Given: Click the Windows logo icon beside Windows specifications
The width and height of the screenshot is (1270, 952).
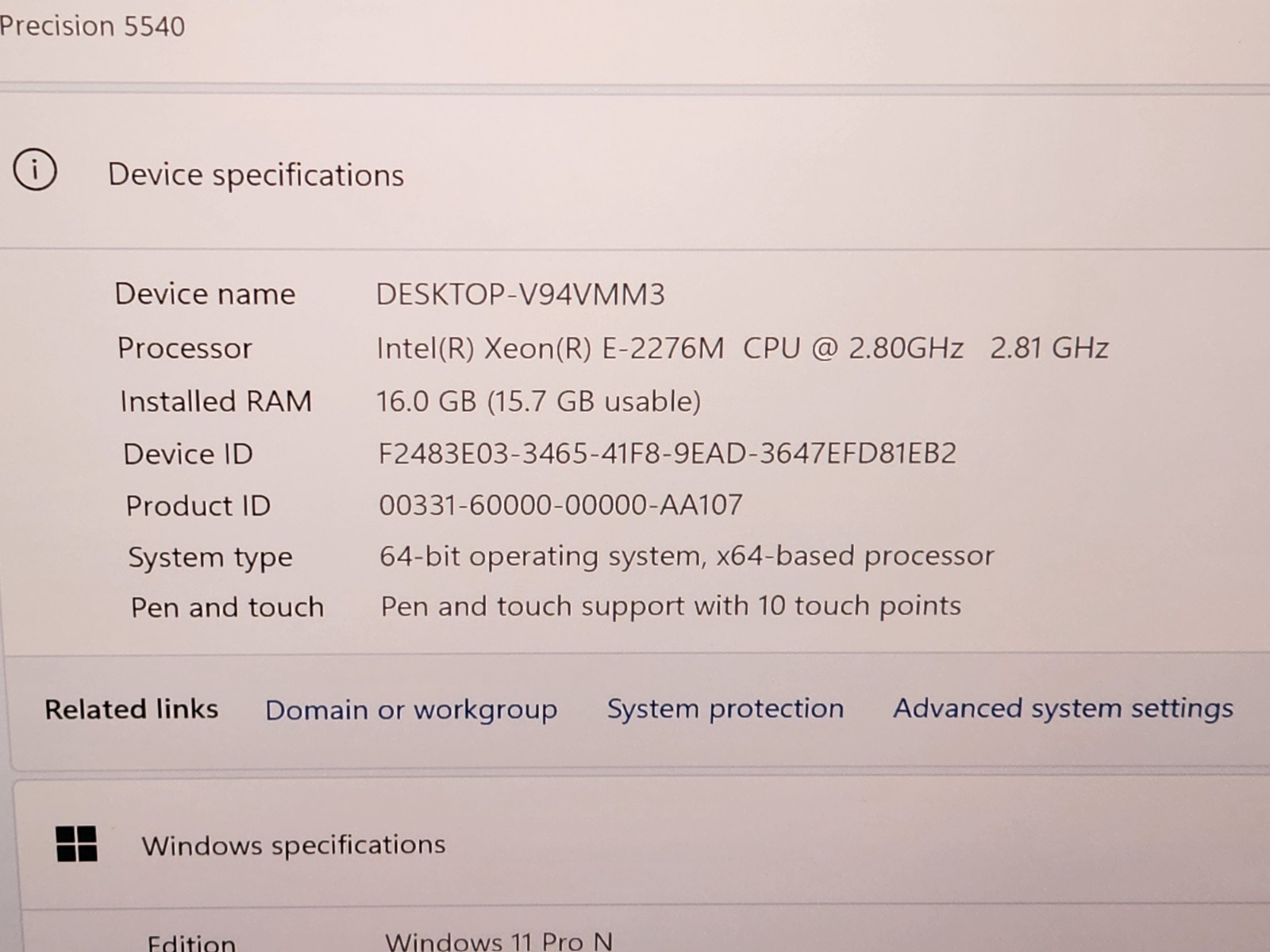Looking at the screenshot, I should click(x=77, y=843).
